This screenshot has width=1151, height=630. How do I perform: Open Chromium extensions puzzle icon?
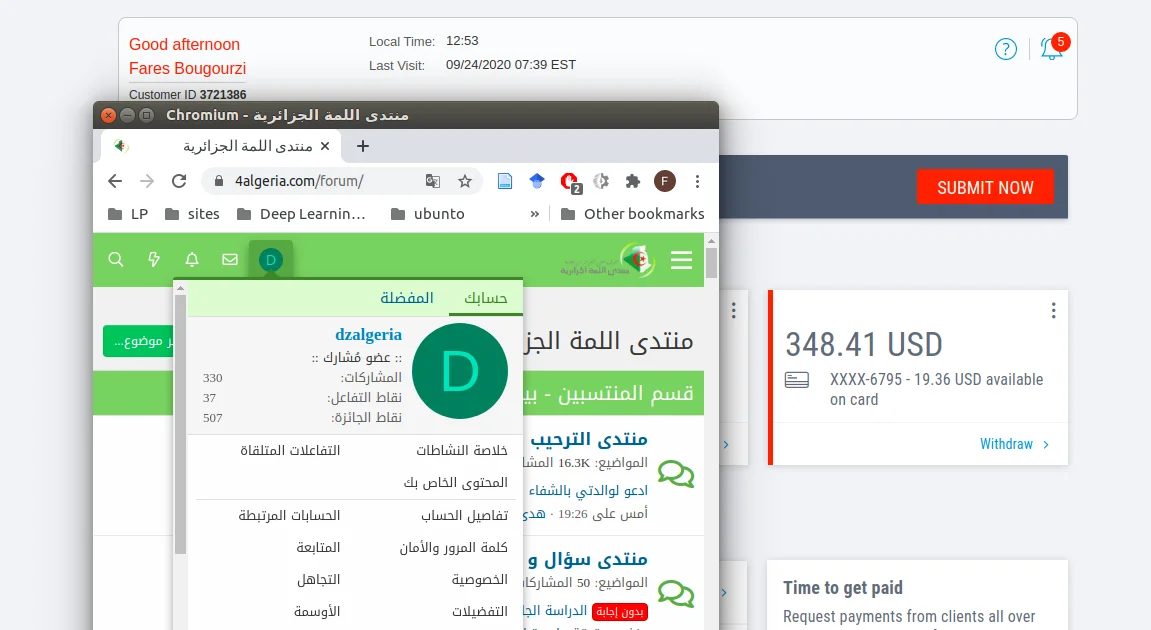pyautogui.click(x=632, y=181)
